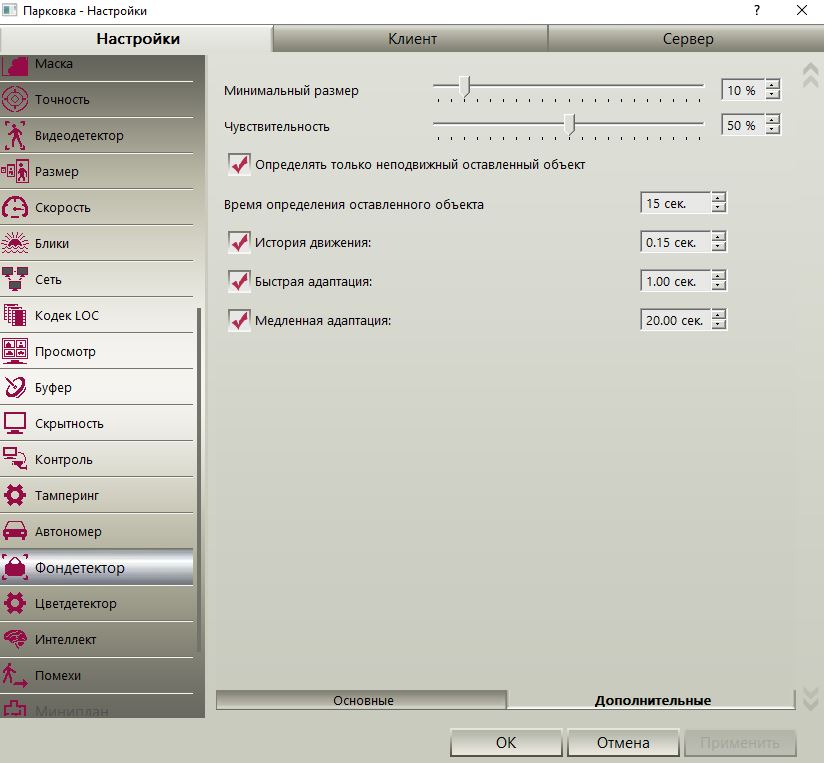This screenshot has width=824, height=763.
Task: Disable the Быстрая адаптация checkbox
Action: coord(239,281)
